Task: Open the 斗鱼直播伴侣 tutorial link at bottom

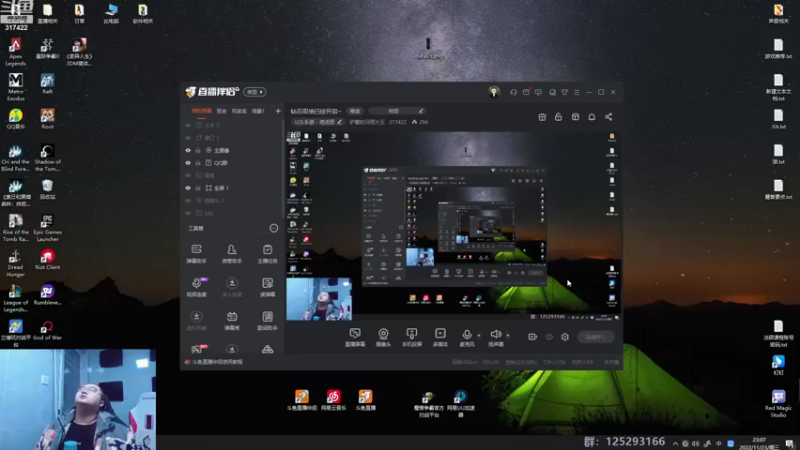Action: [x=217, y=362]
